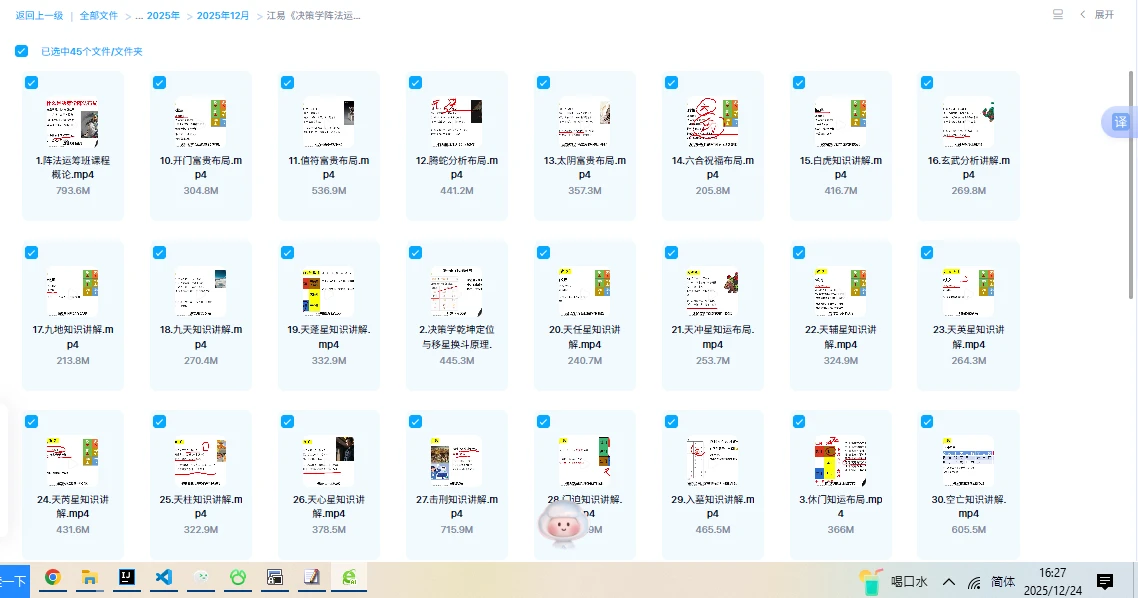Expand the collapsed breadcrumb path ellipsis
This screenshot has height=598, width=1138.
point(139,16)
